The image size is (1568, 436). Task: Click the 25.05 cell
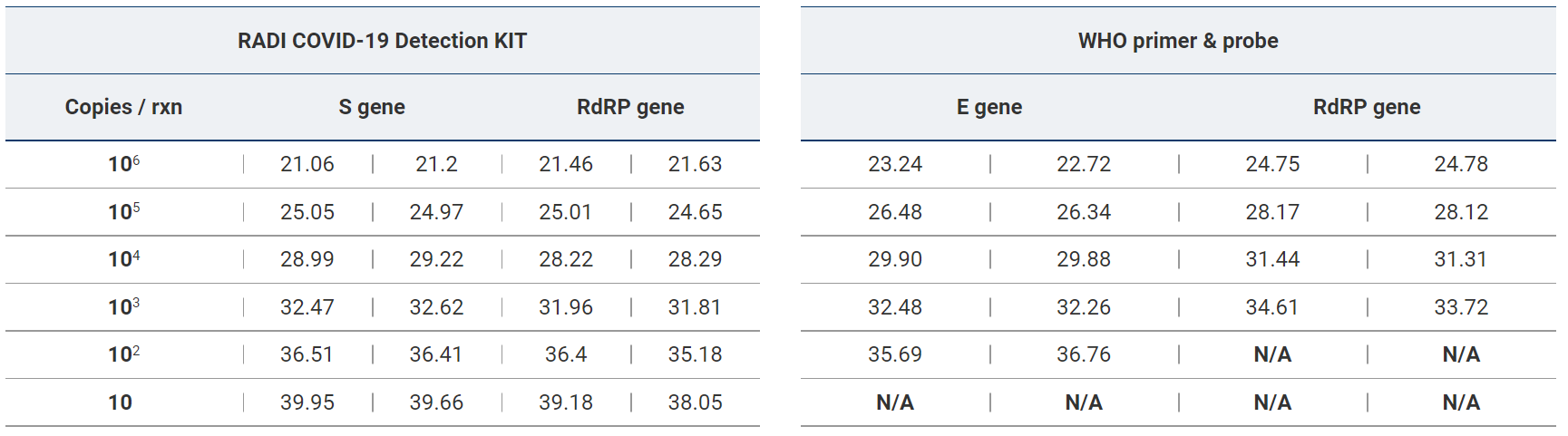coord(307,212)
